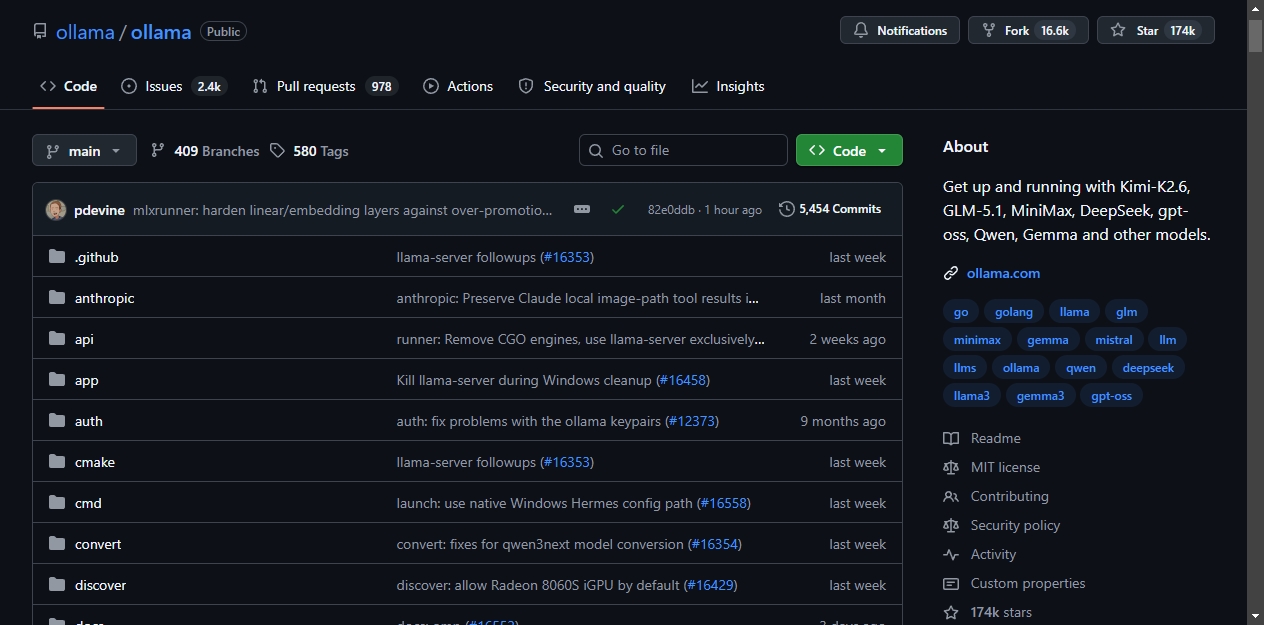This screenshot has width=1264, height=625.
Task: Click the MIT license scale icon
Action: (x=951, y=467)
